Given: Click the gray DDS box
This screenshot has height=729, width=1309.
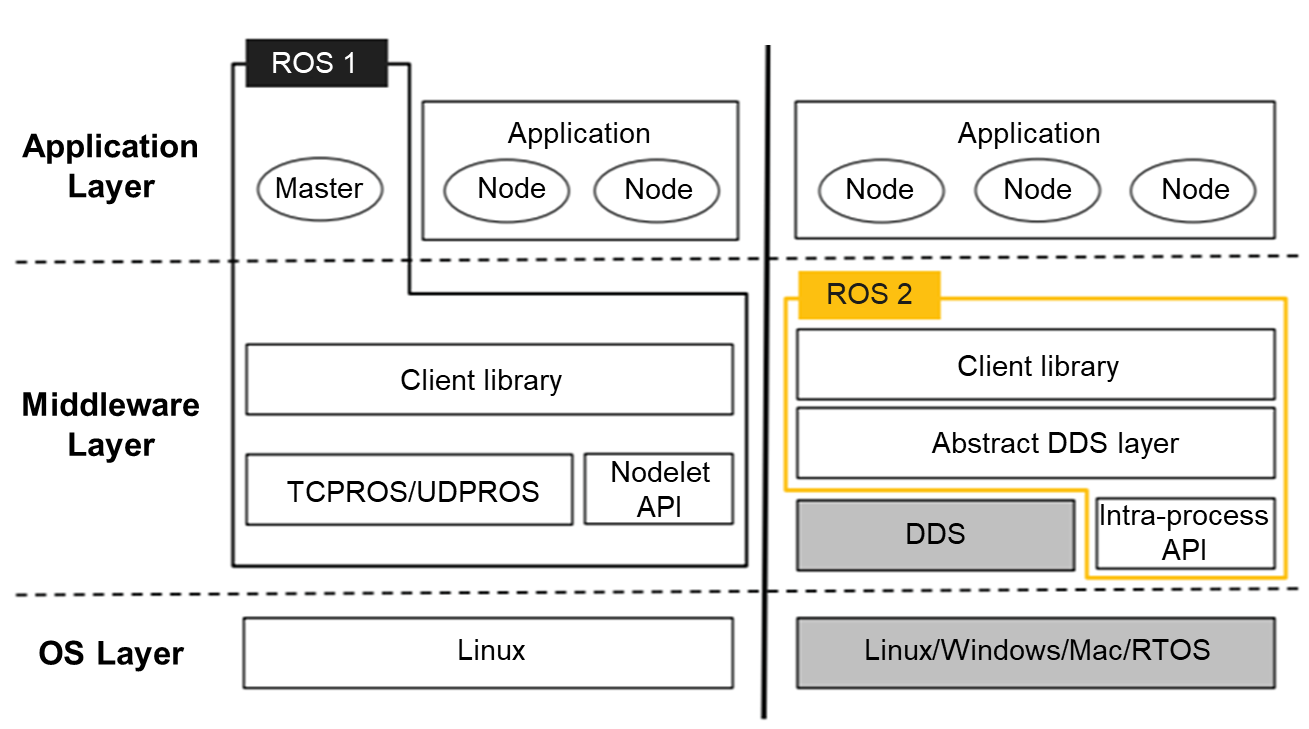Looking at the screenshot, I should 936,534.
